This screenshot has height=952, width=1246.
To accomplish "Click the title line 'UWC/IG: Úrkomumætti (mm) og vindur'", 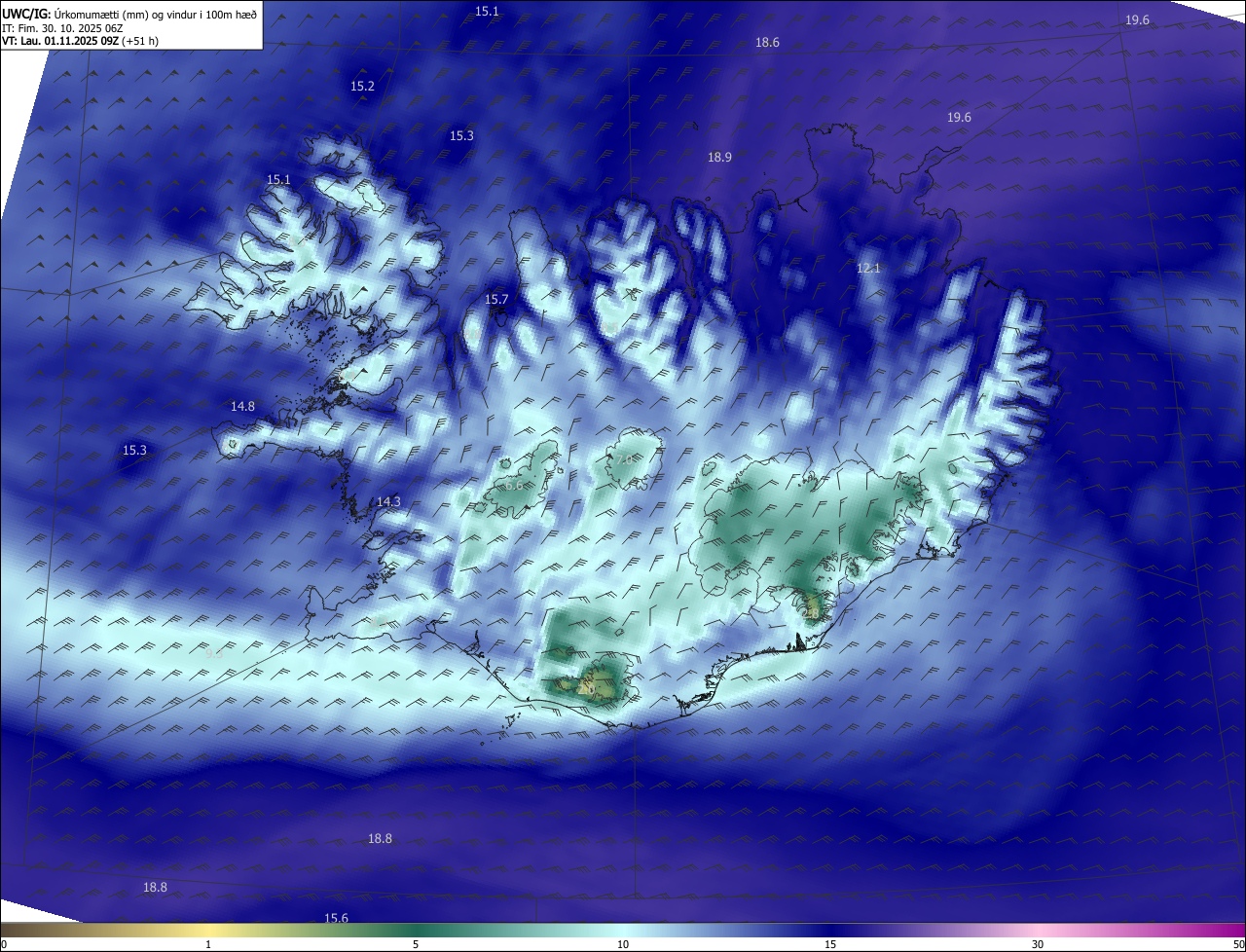I will [x=129, y=14].
